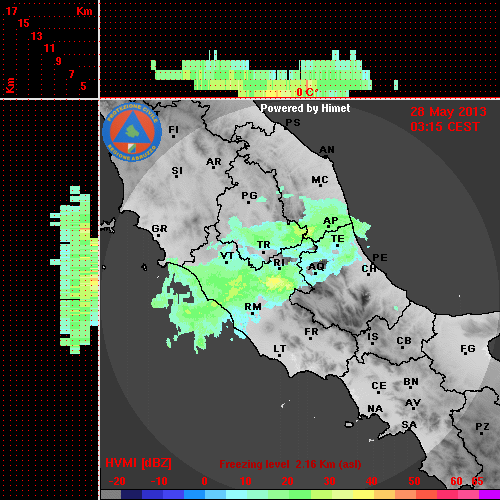Click the purple swatch at the end of the scale
The height and width of the screenshot is (500, 500).
click(x=489, y=495)
